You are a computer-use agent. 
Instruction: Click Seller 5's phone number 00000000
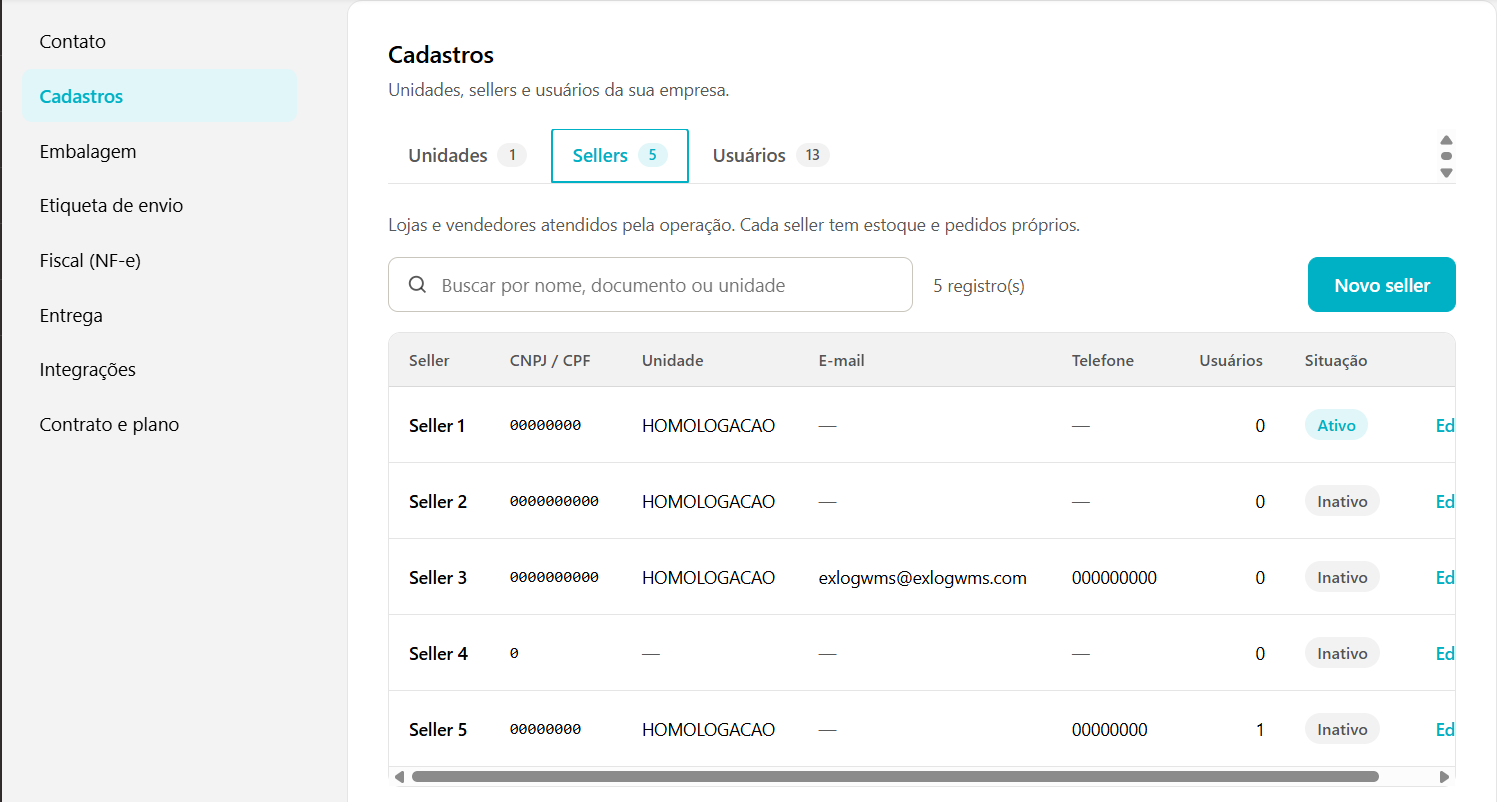pos(1110,729)
